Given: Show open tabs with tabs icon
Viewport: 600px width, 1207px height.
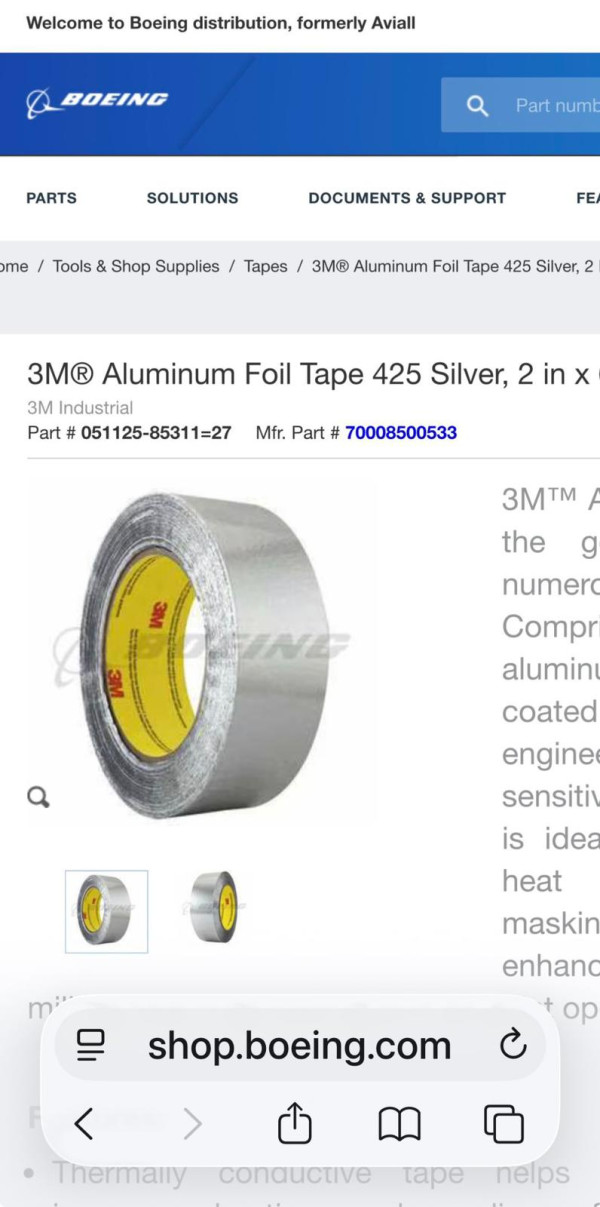Looking at the screenshot, I should (503, 1125).
